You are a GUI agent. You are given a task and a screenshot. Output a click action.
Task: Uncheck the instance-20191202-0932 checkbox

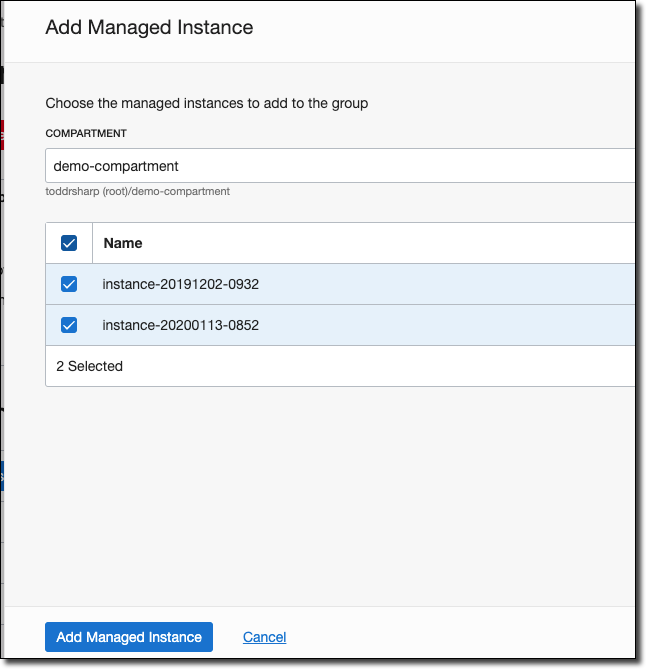tap(69, 284)
